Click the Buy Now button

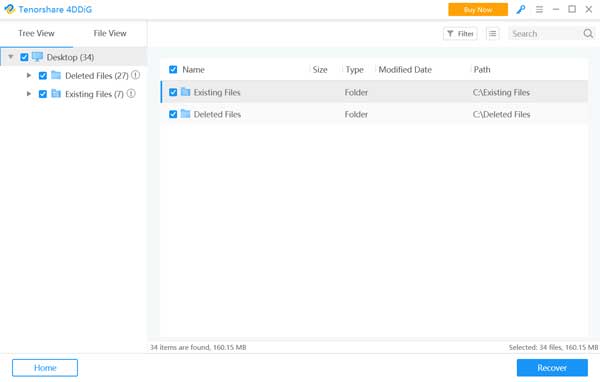point(478,10)
